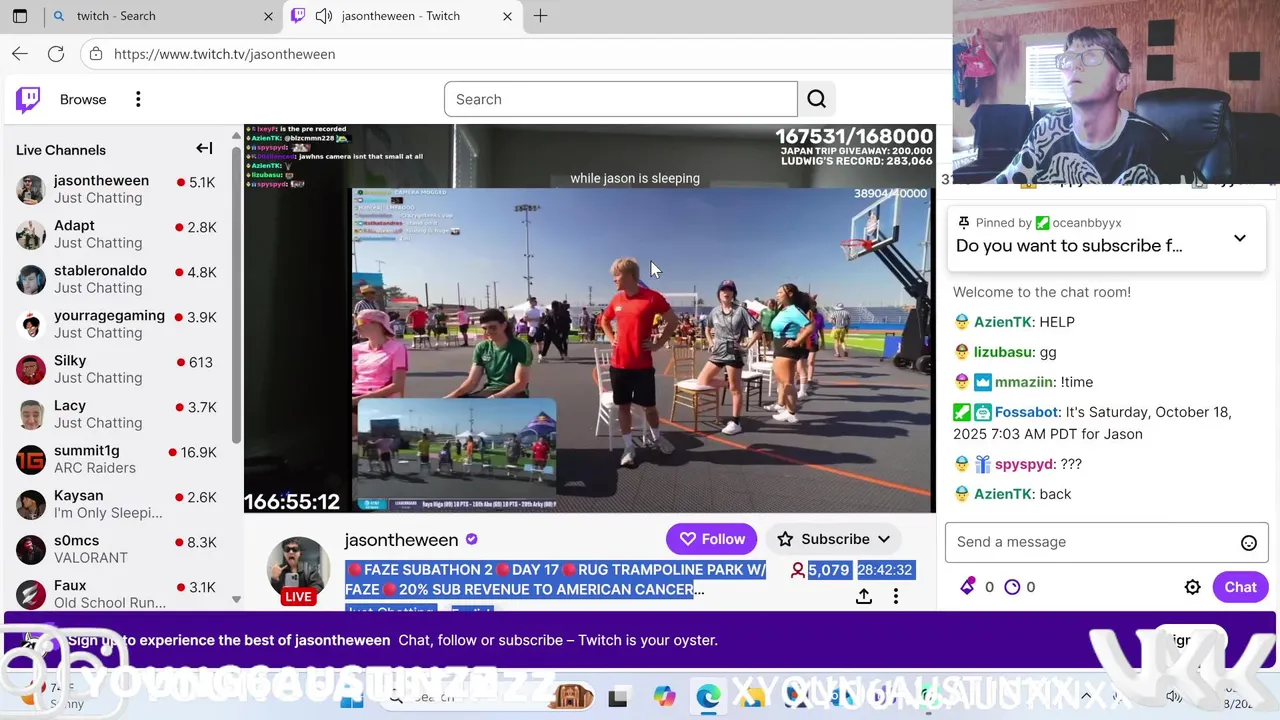
Task: Open yourragegaming channel in sidebar
Action: coord(116,324)
